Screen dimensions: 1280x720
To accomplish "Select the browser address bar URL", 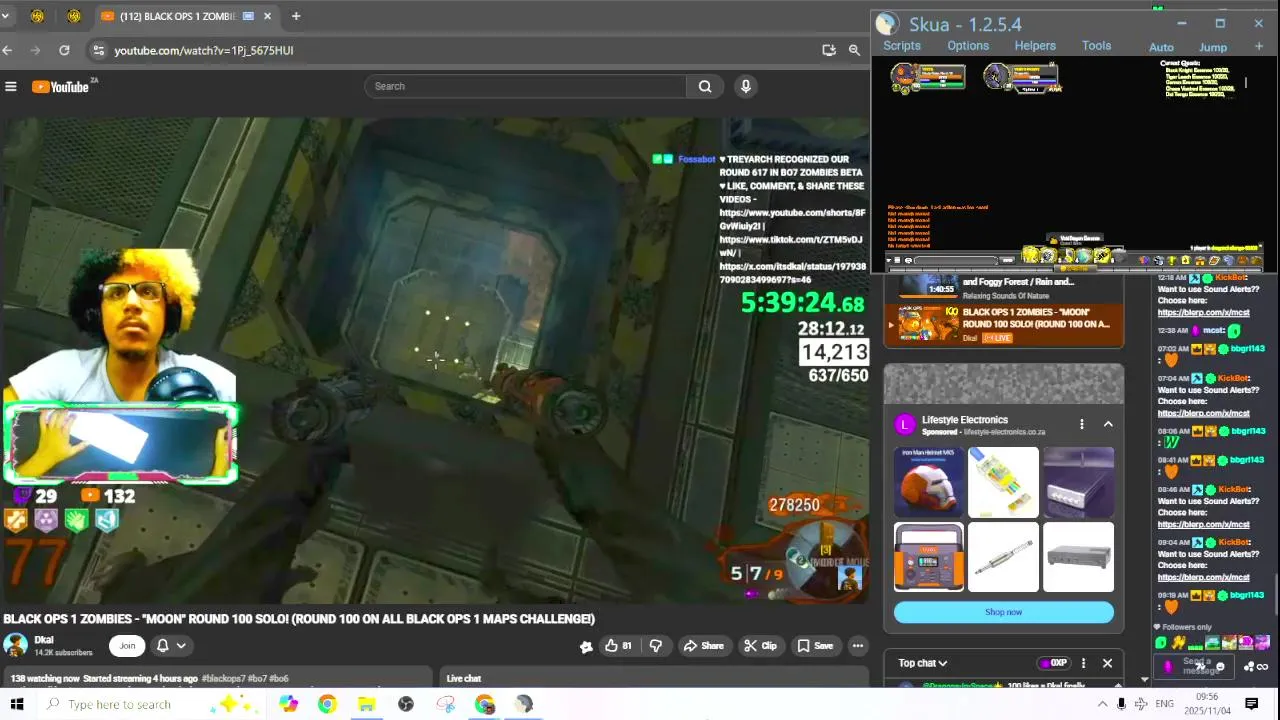I will pyautogui.click(x=204, y=50).
